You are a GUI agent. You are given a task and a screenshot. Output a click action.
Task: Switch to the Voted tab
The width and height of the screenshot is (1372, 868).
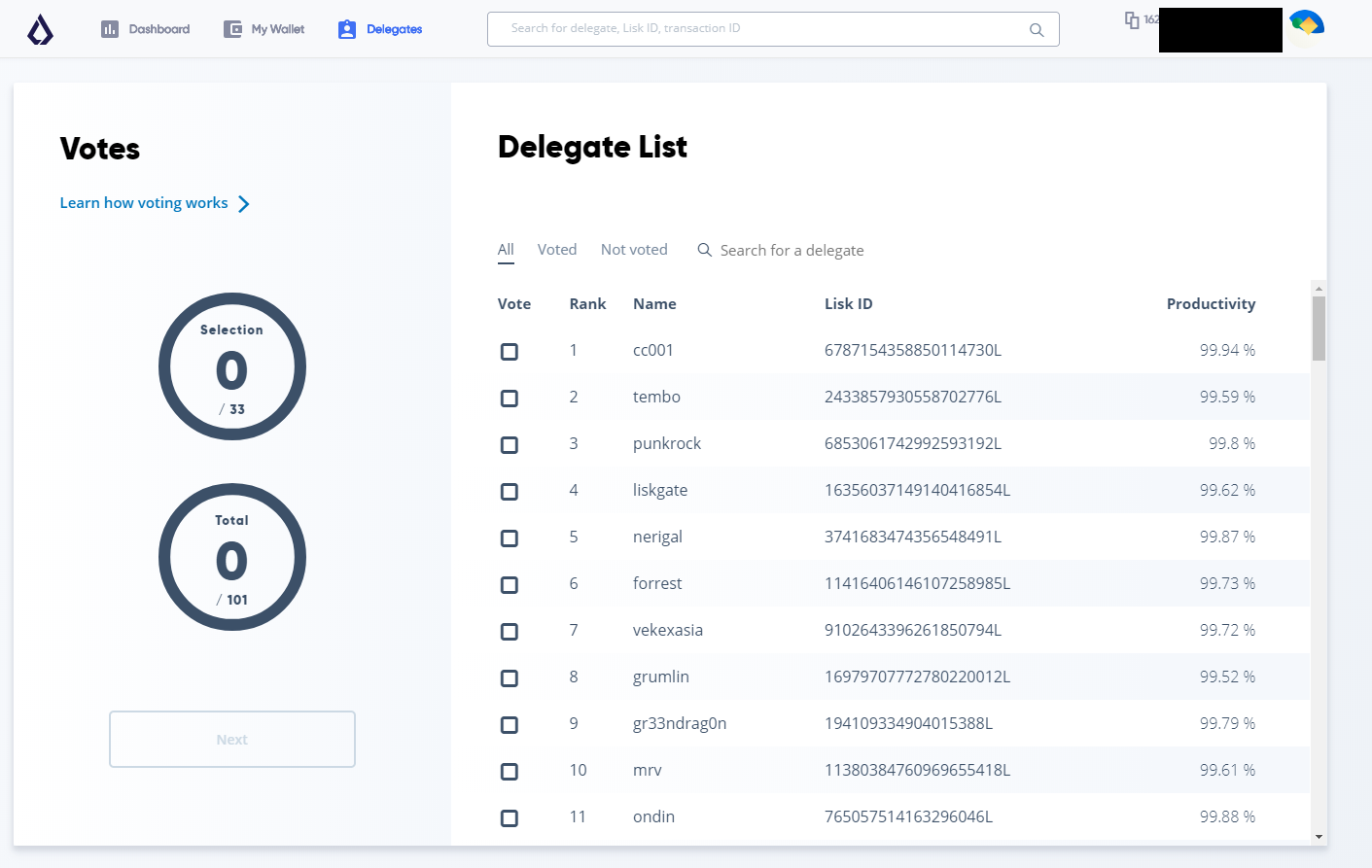(x=557, y=250)
